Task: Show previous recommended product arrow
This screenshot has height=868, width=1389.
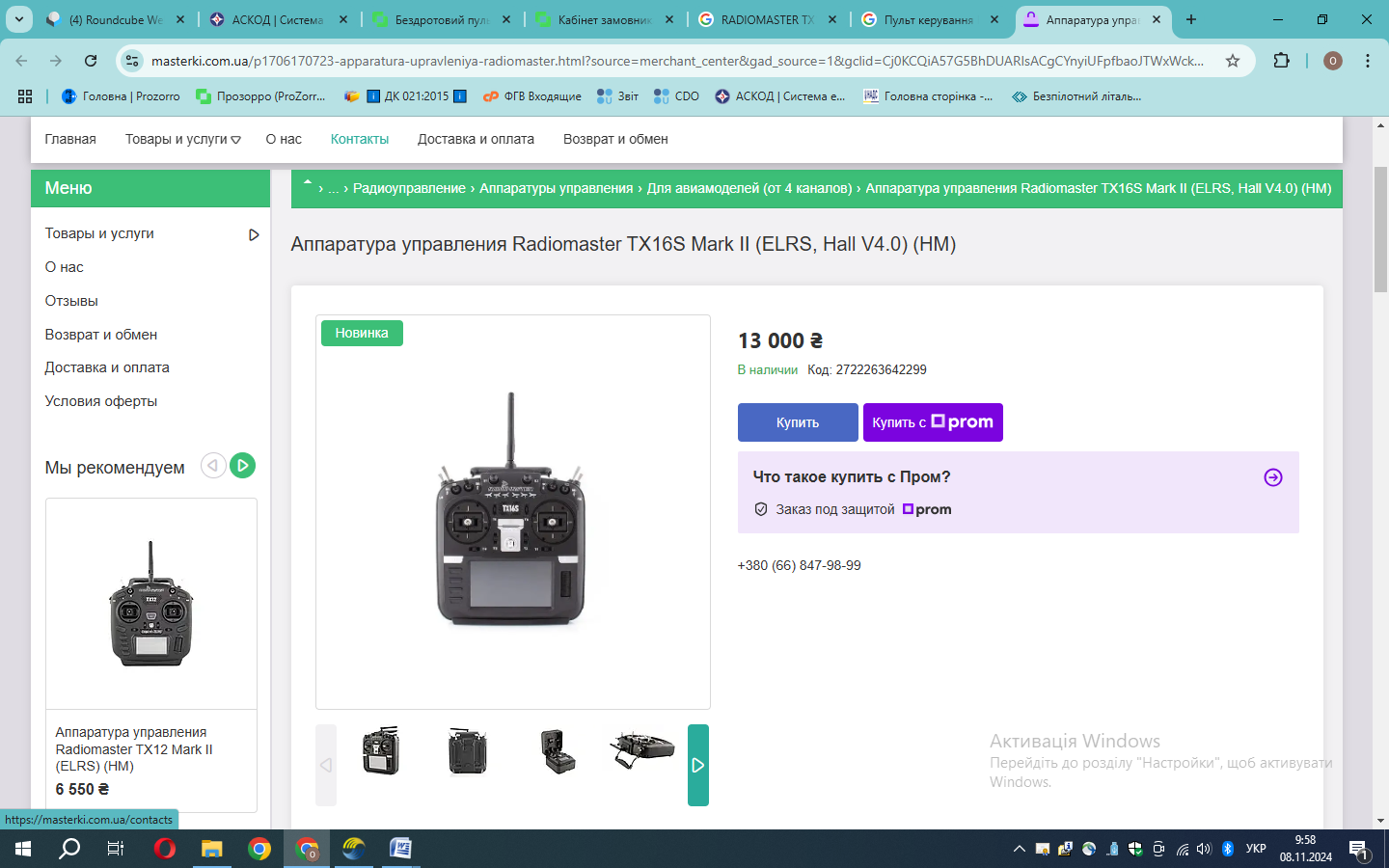Action: coord(213,466)
